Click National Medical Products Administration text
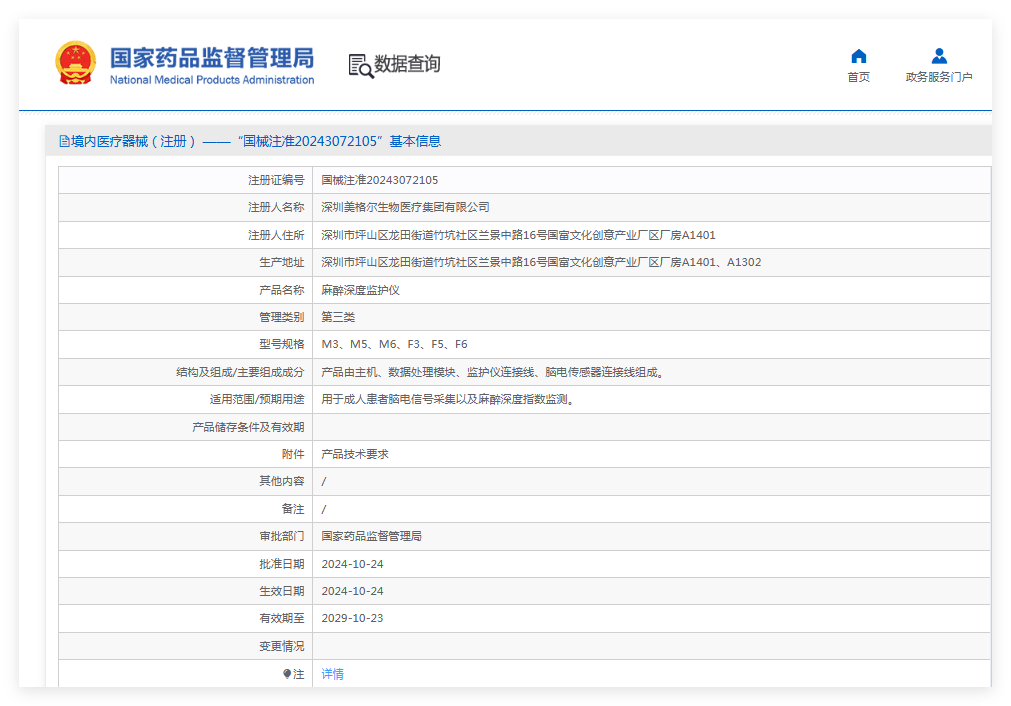The width and height of the screenshot is (1011, 706). [x=211, y=80]
